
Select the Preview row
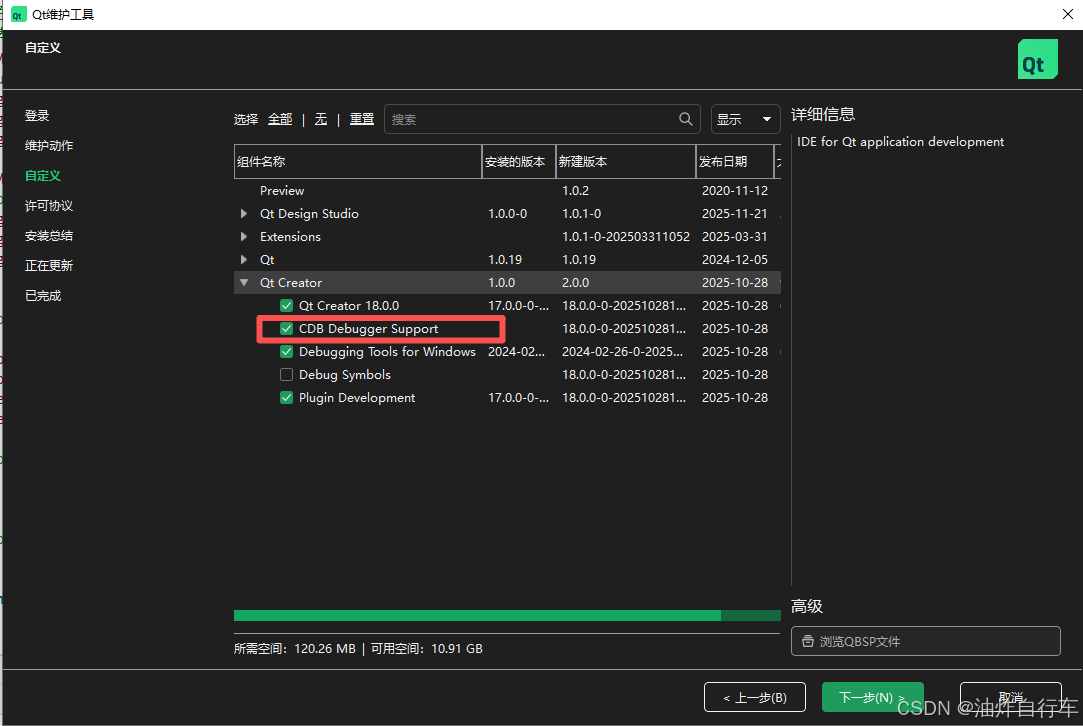point(507,191)
